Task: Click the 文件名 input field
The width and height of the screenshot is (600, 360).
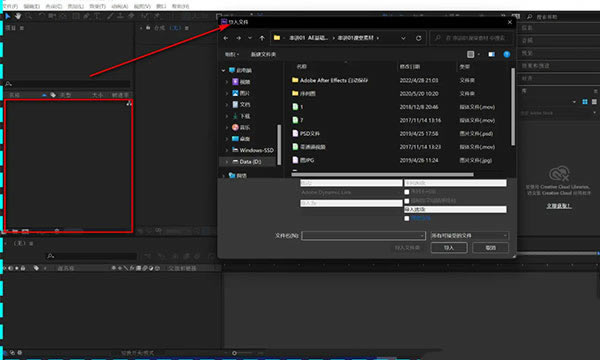Action: 364,236
